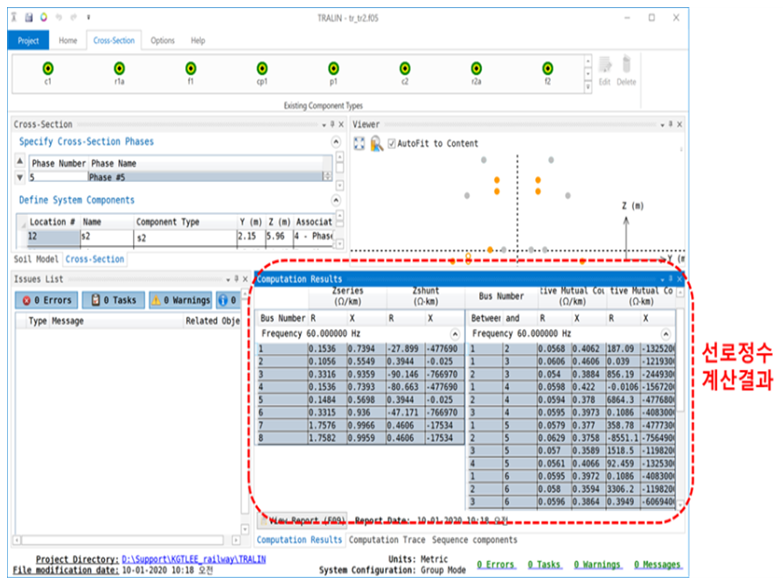Pin the Viewer panel
Screen dimensions: 783x585
pos(671,124)
